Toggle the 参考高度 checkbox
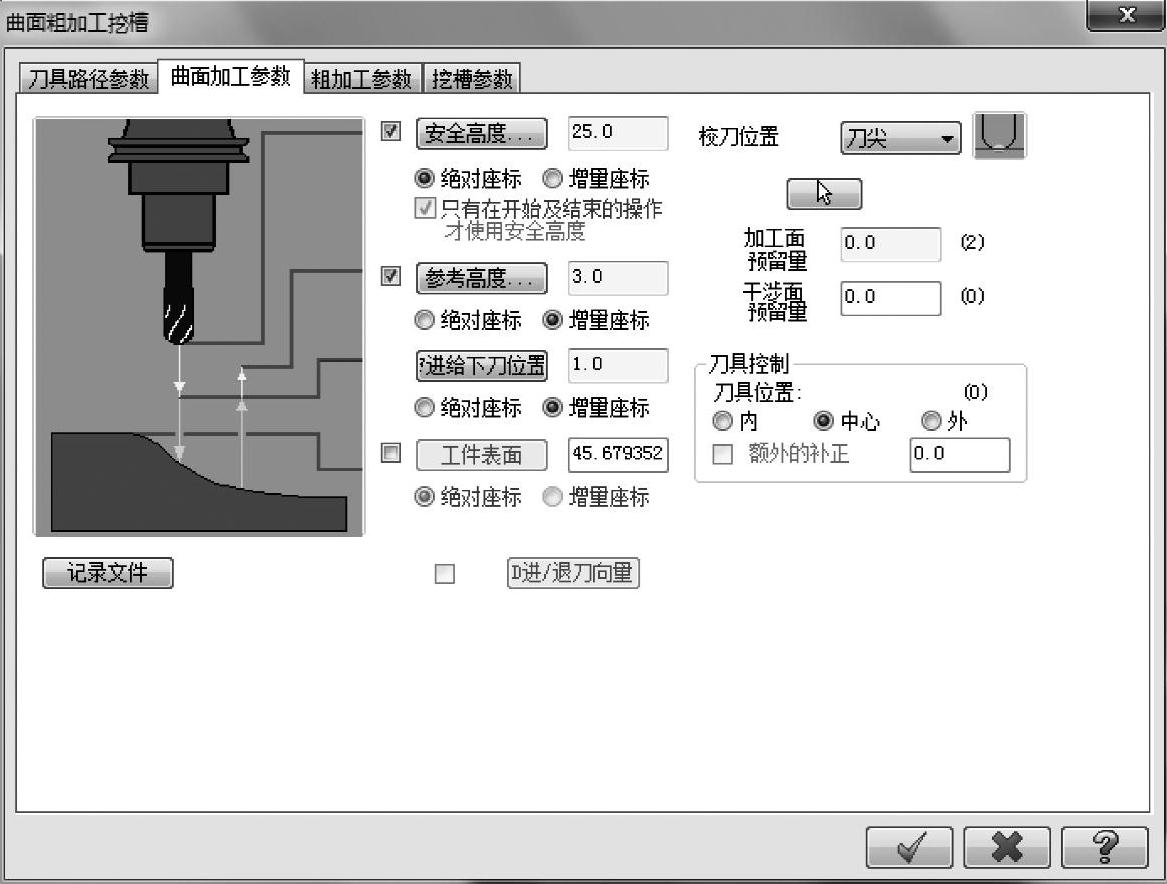 [x=391, y=276]
